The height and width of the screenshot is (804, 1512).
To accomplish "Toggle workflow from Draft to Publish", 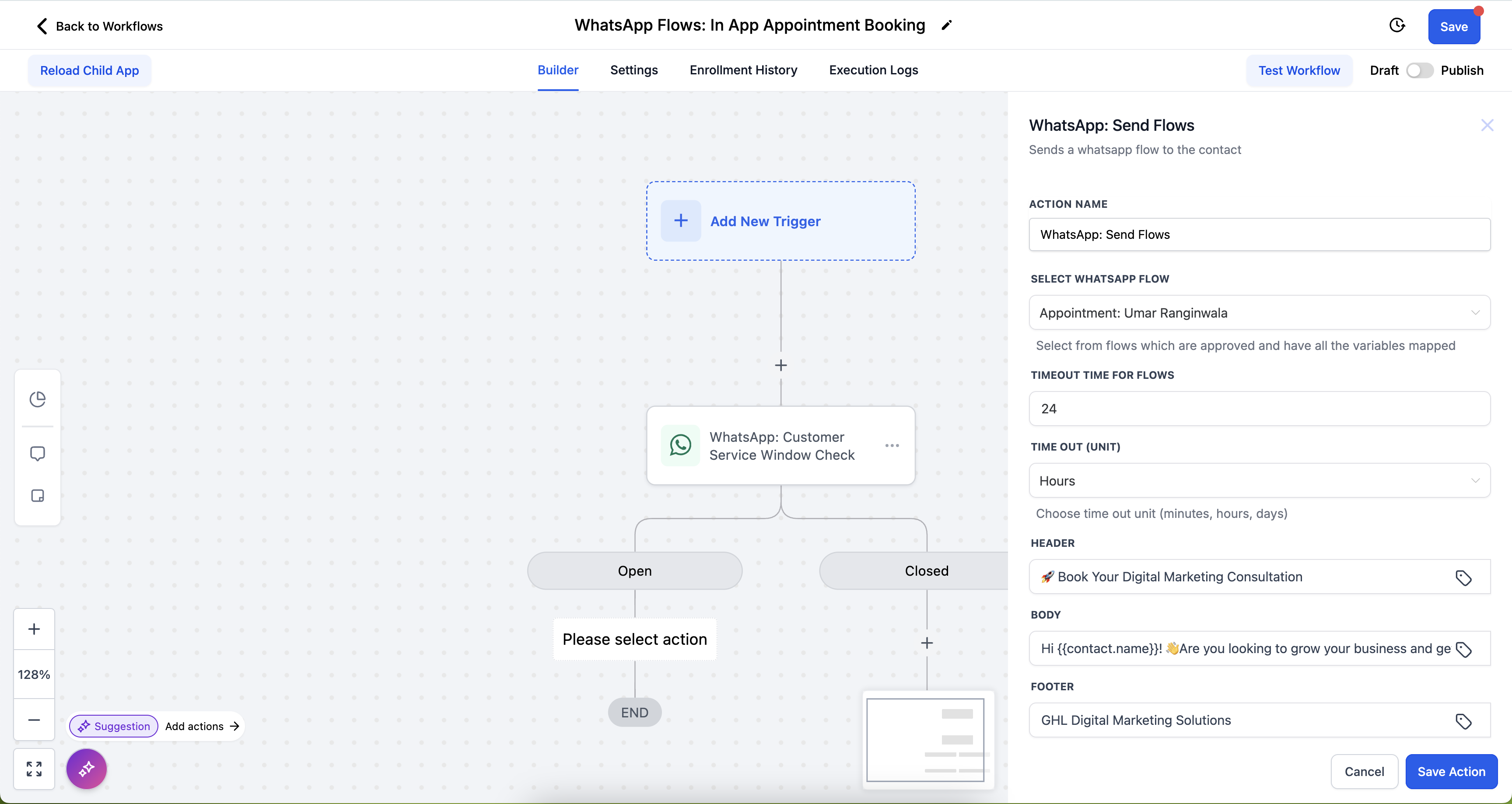I will [x=1419, y=70].
